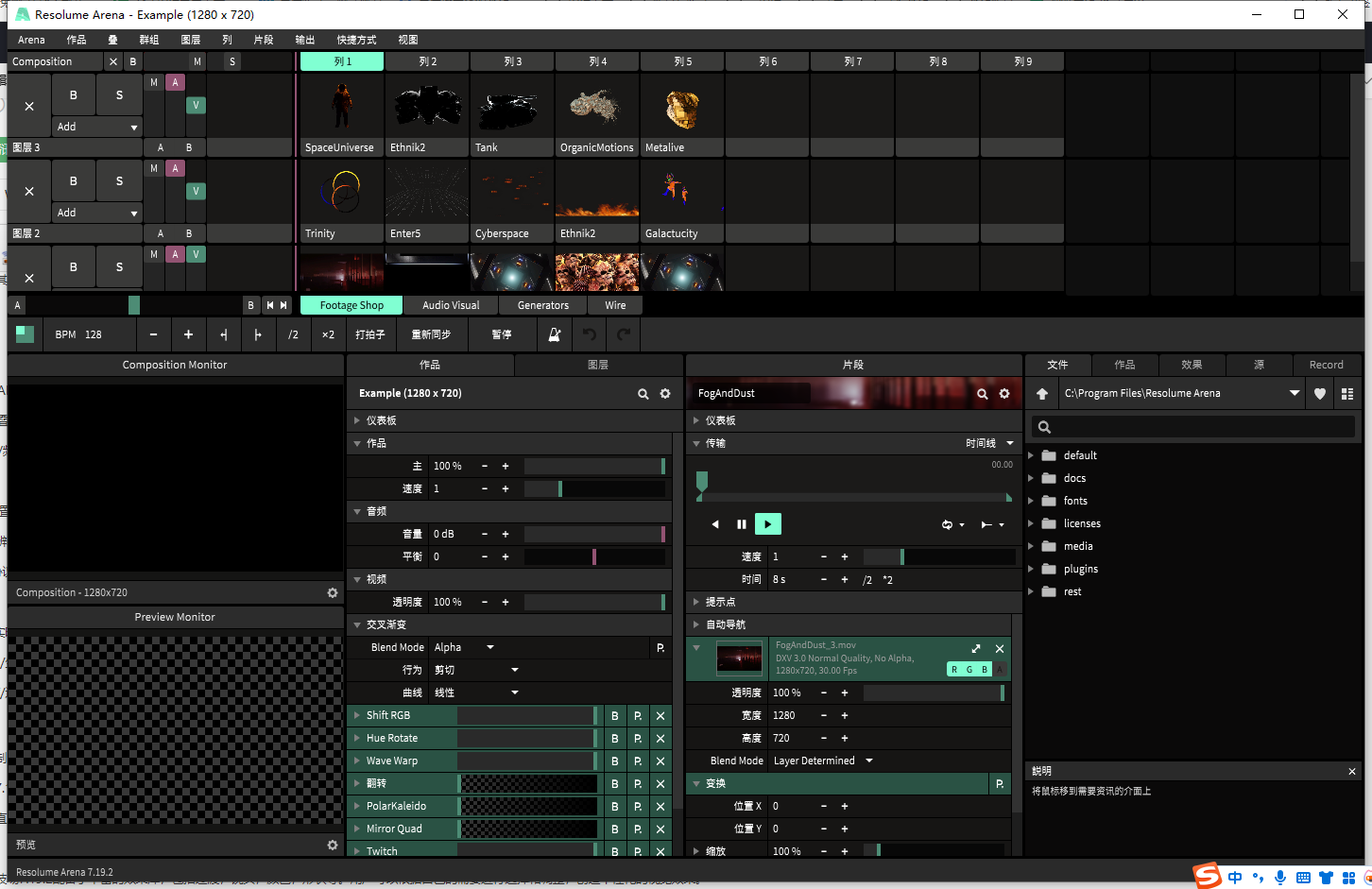The height and width of the screenshot is (889, 1372).
Task: Trigger column 列 2
Action: 427,61
